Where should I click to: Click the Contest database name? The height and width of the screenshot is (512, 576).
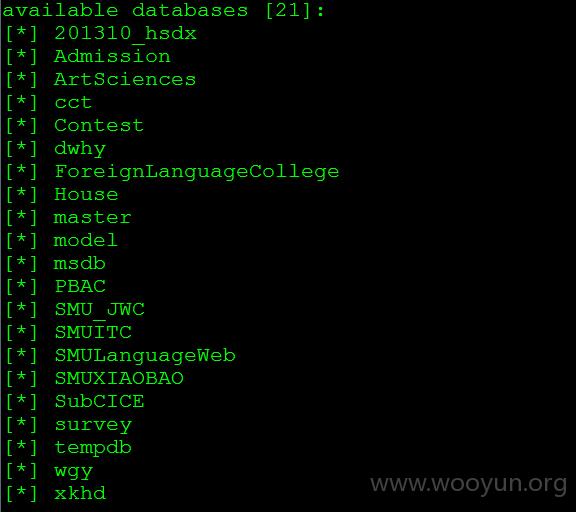point(99,125)
